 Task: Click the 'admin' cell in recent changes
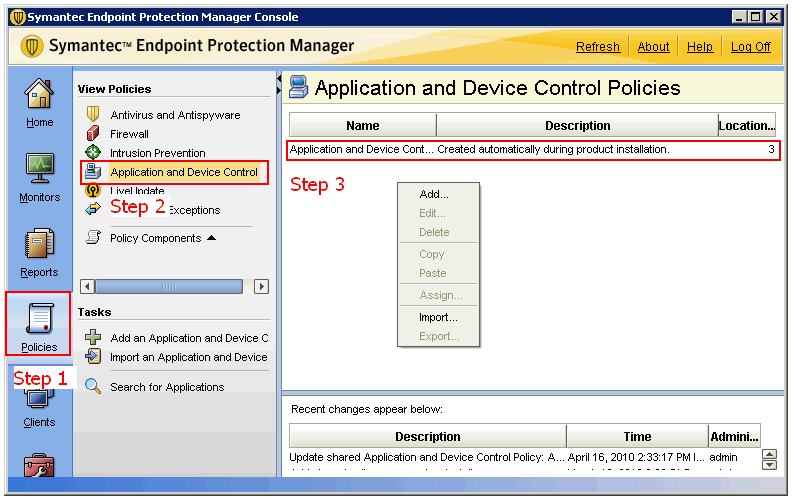click(723, 458)
